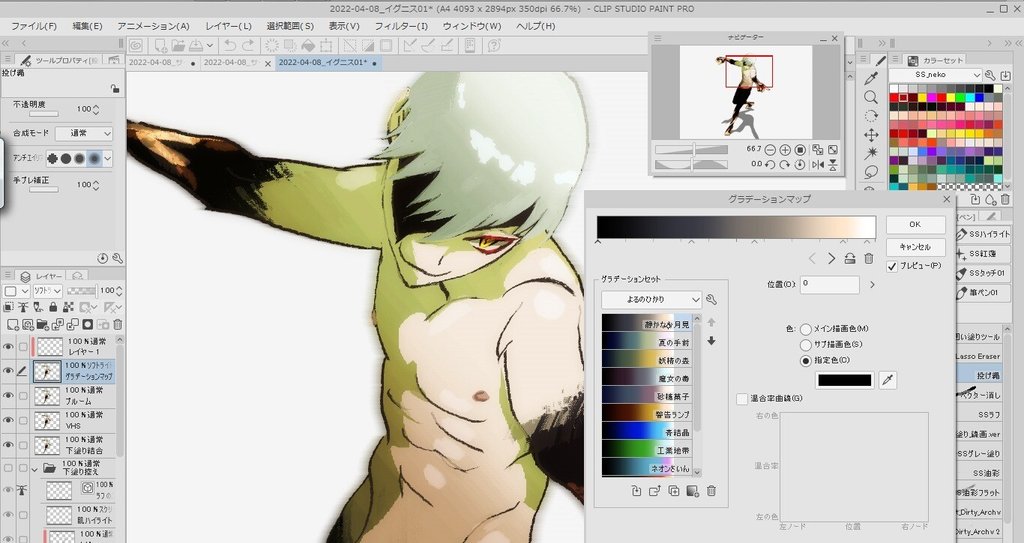Click the Redo arrow in the command bar
This screenshot has height=543, width=1024.
[248, 46]
